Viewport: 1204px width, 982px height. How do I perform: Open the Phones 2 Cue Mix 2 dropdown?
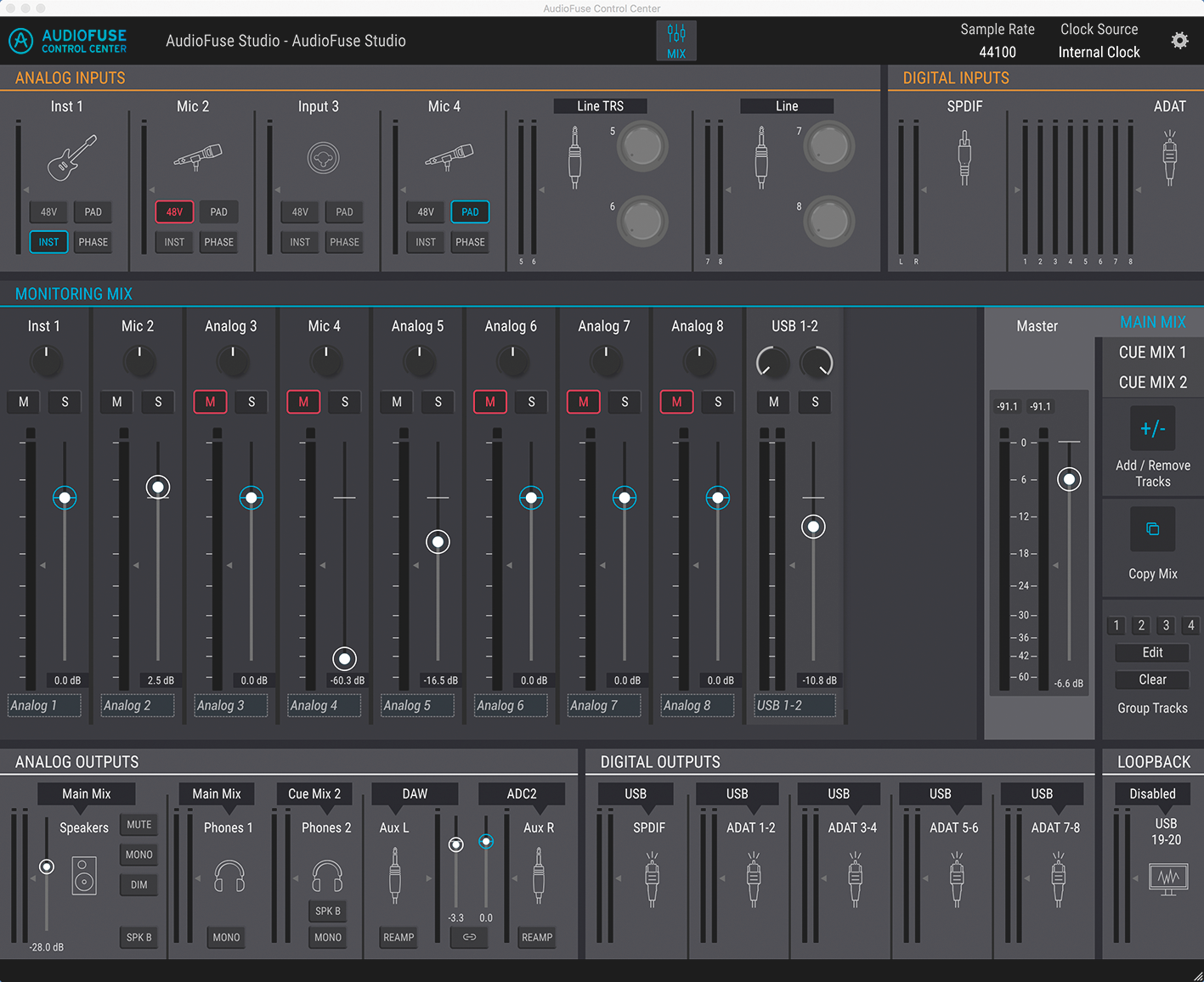[314, 793]
